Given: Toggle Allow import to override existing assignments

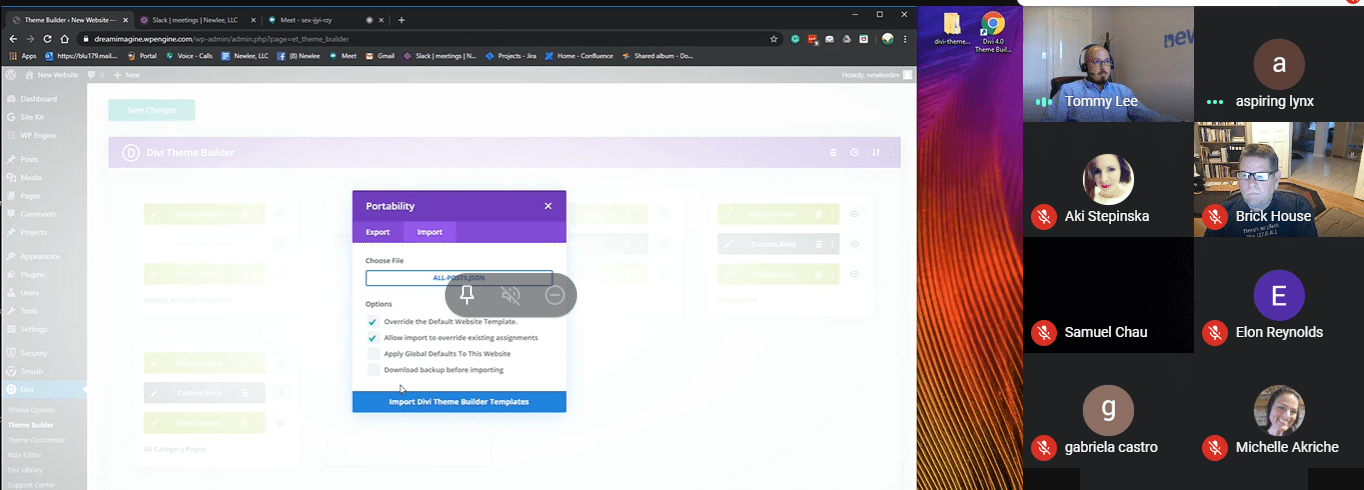Looking at the screenshot, I should [x=373, y=338].
